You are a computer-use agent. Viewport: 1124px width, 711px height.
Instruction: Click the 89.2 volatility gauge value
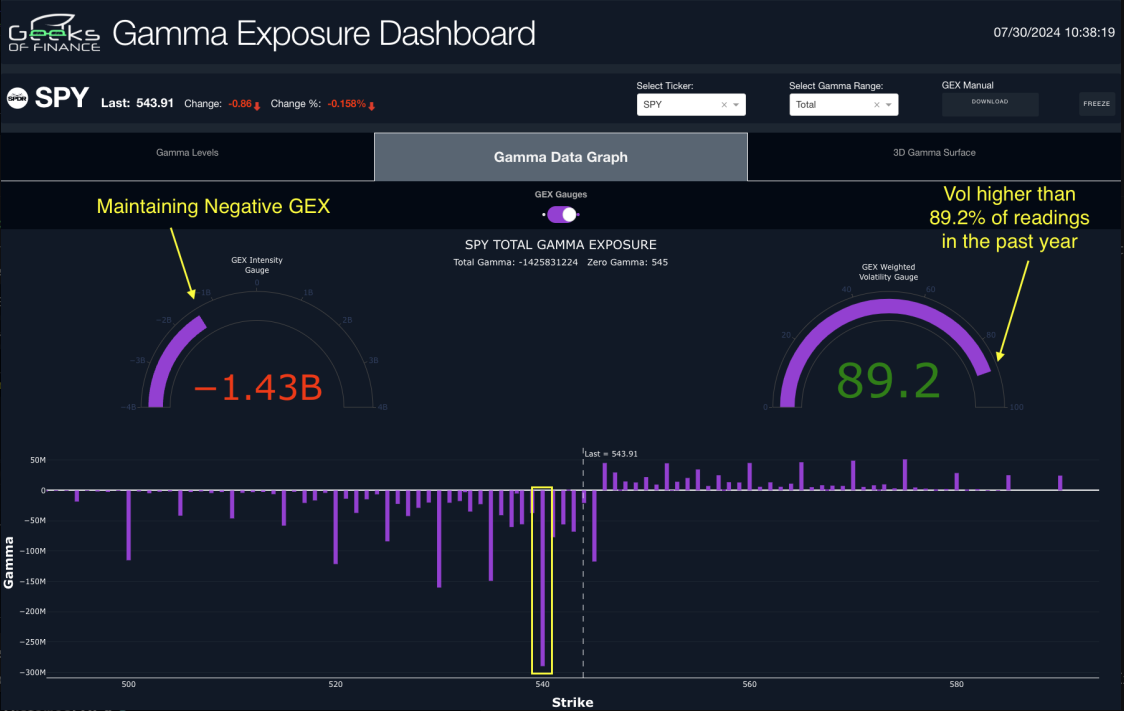[x=888, y=381]
